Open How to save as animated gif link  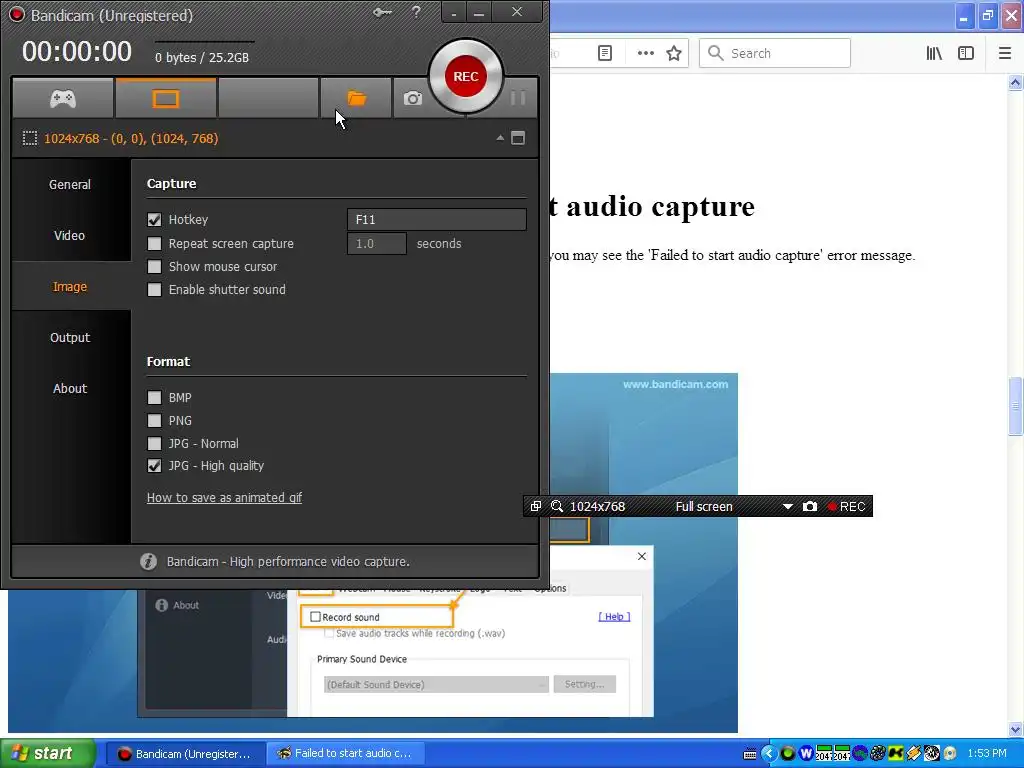point(224,498)
